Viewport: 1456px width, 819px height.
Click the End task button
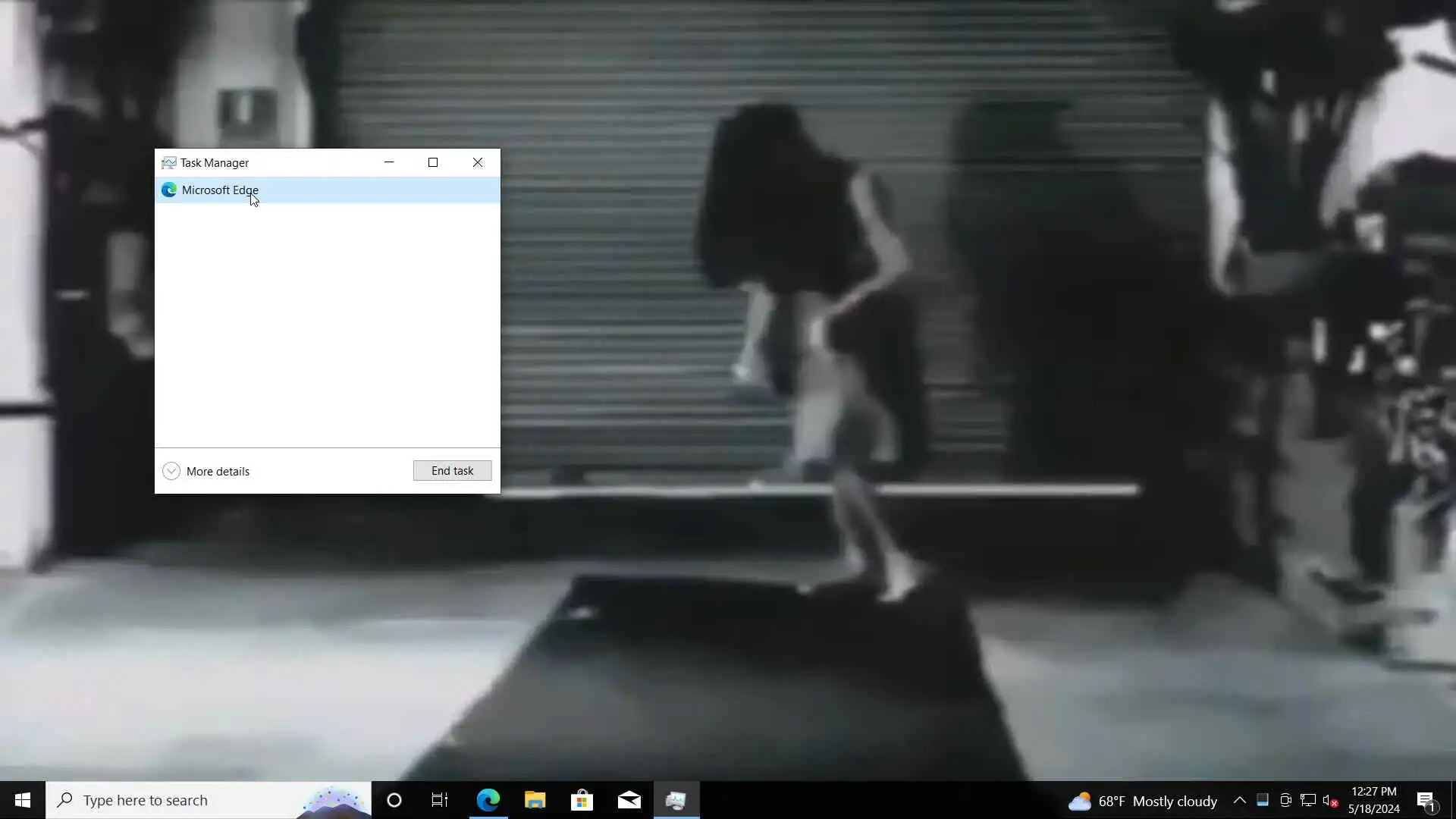pyautogui.click(x=452, y=471)
